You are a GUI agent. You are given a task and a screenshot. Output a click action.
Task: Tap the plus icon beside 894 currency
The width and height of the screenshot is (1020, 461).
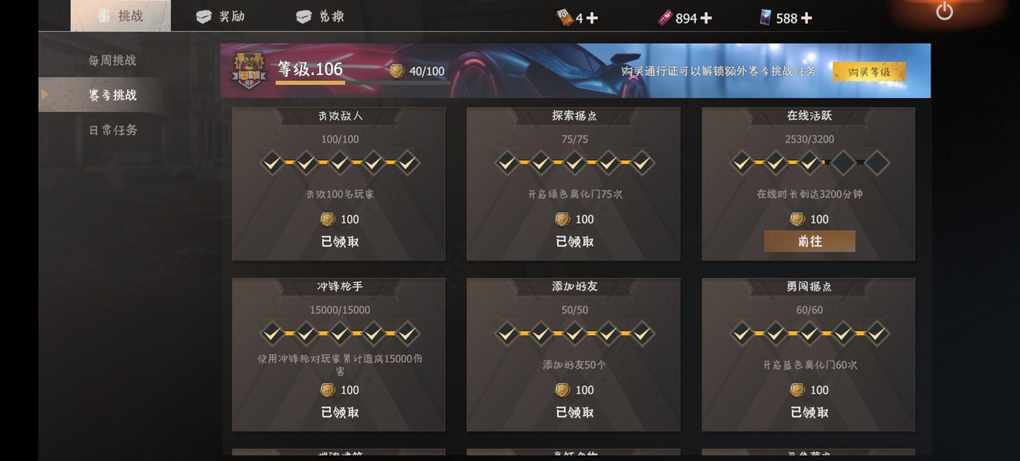pyautogui.click(x=706, y=18)
